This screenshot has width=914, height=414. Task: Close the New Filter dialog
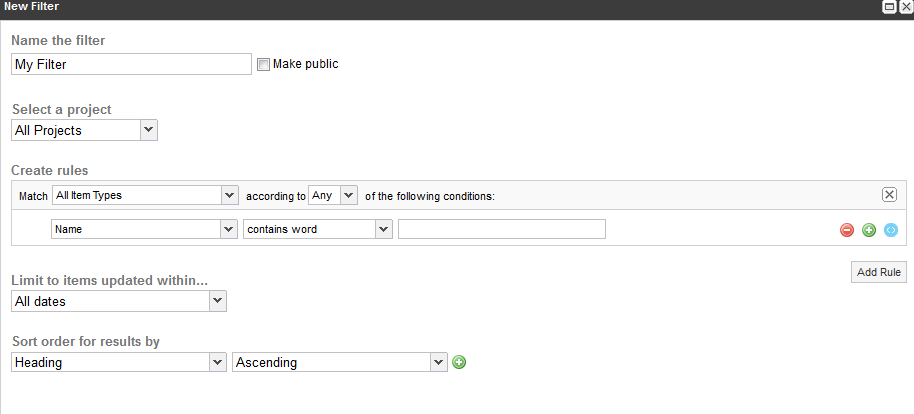pyautogui.click(x=905, y=7)
